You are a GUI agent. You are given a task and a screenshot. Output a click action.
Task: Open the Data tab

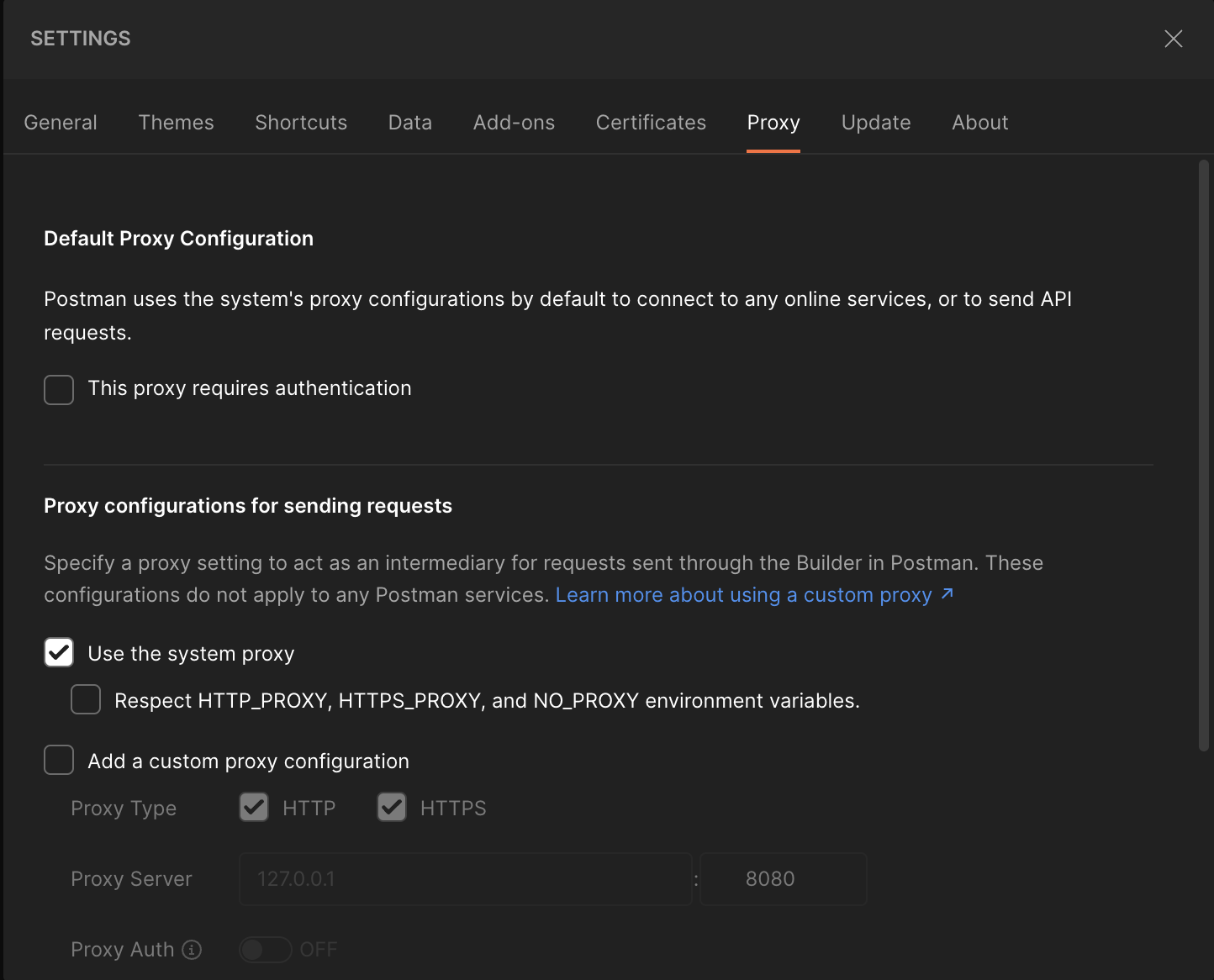coord(410,123)
